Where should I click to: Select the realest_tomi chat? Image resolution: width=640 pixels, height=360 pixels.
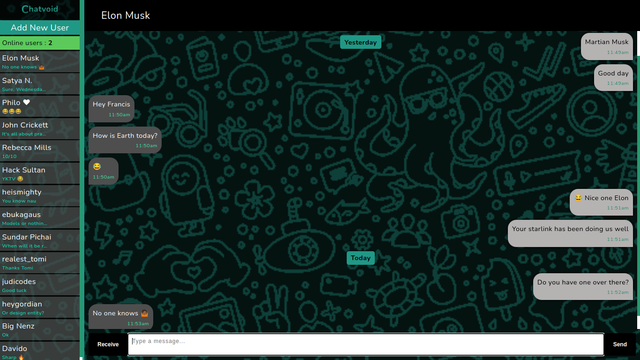[x=40, y=262]
